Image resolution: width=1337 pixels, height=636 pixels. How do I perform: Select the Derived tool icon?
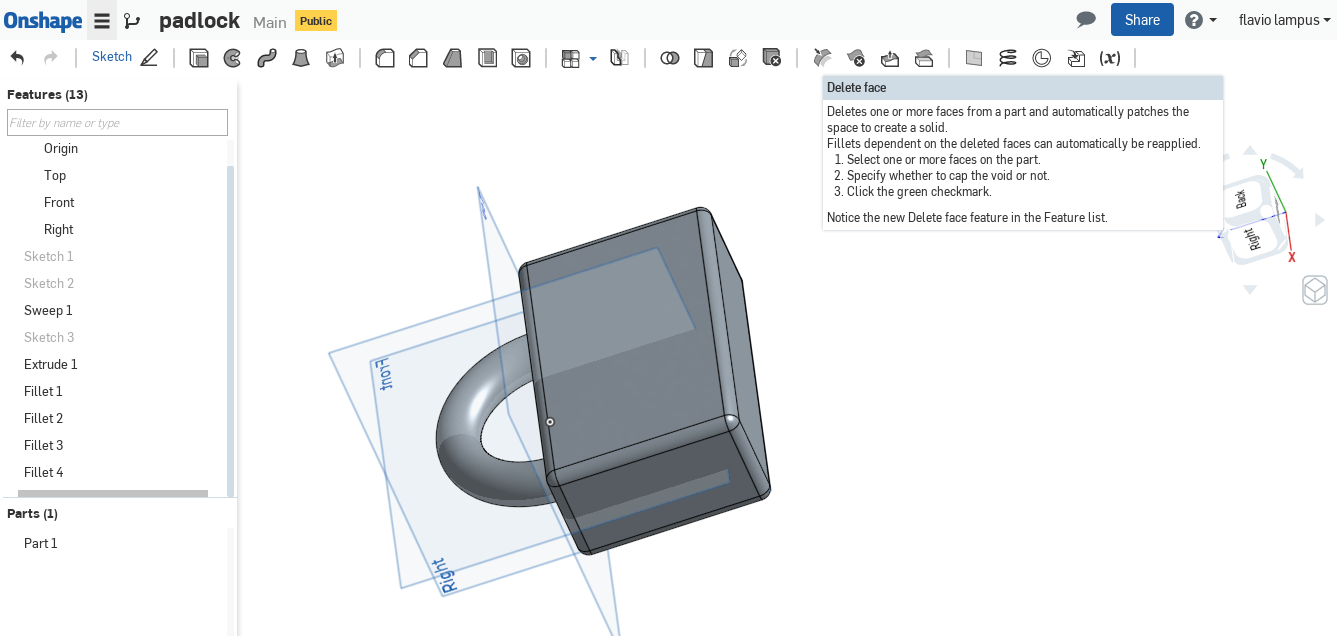(1075, 58)
